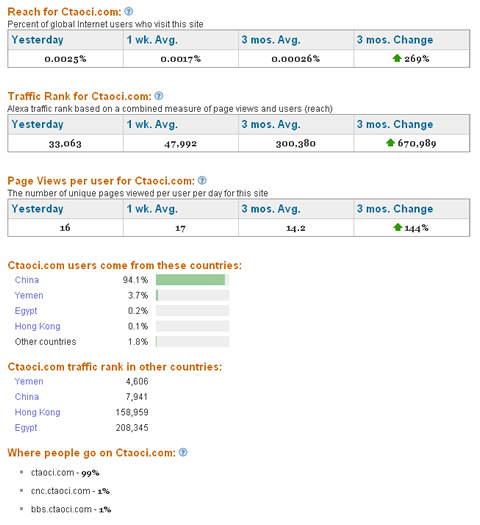
Task: Click help icon next to Page Views heading
Action: 202,180
